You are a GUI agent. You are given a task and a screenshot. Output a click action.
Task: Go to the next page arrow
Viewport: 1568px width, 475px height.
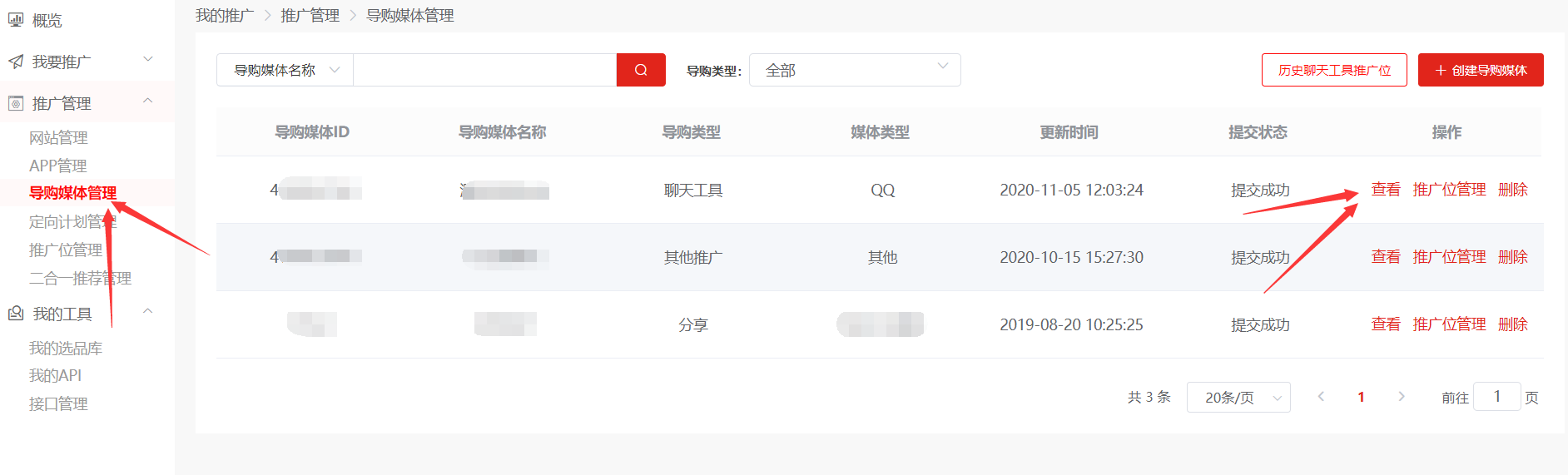pyautogui.click(x=1402, y=397)
